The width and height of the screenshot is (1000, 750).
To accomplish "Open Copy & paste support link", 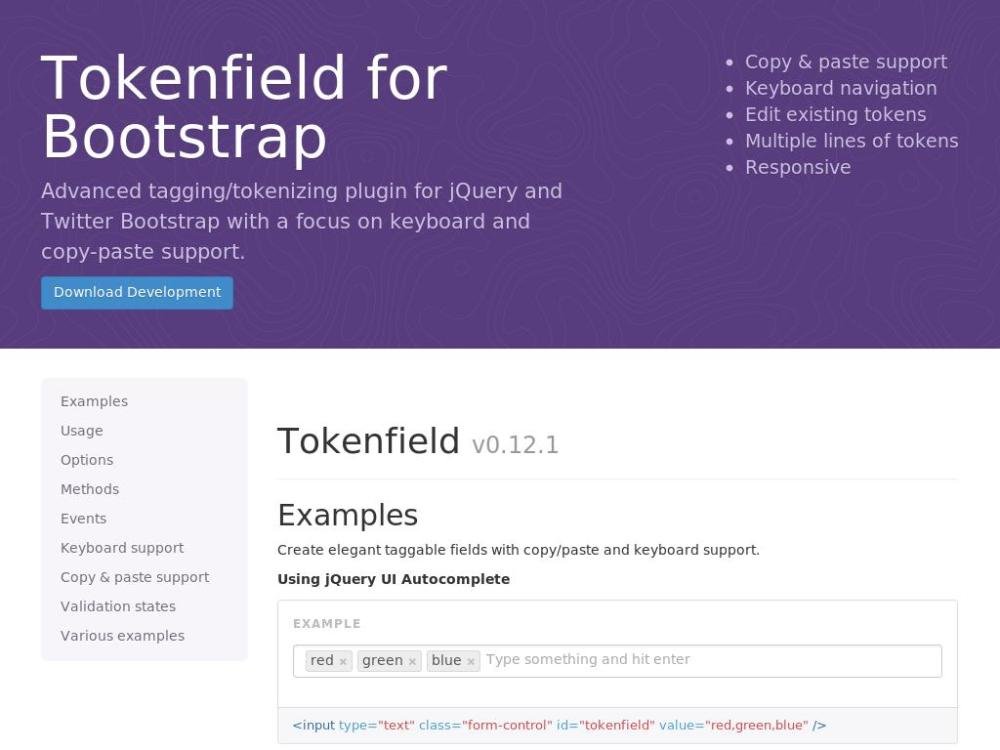I will tap(135, 577).
